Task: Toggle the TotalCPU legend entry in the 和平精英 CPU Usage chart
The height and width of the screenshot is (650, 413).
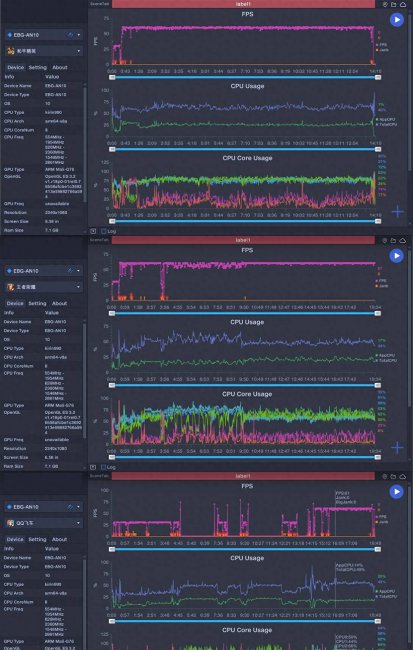Action: pos(386,124)
